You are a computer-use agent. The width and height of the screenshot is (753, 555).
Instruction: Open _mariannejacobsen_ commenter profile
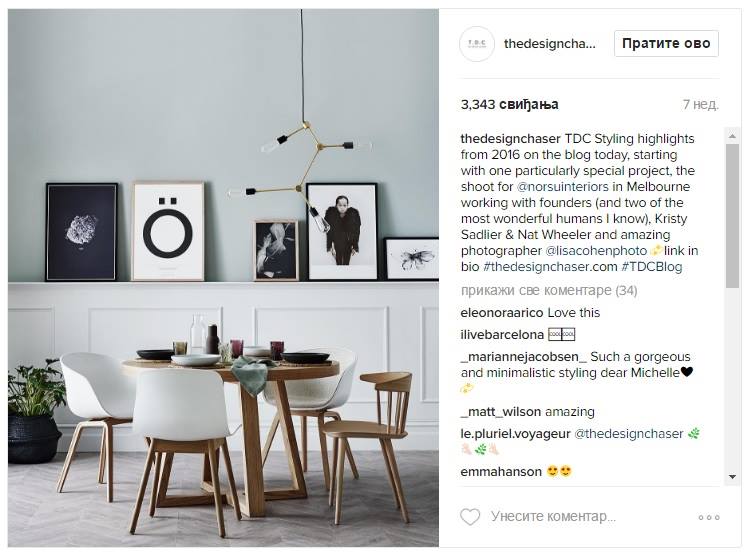tap(523, 357)
